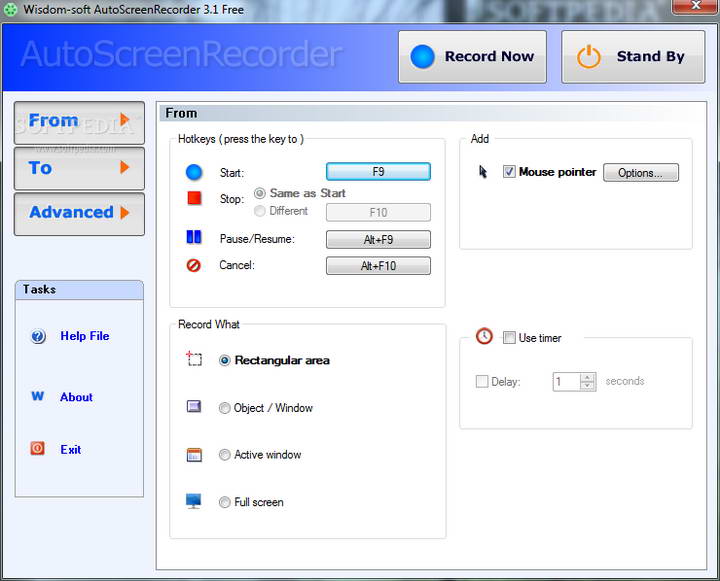Open the From settings tab
720x581 pixels.
click(x=79, y=123)
